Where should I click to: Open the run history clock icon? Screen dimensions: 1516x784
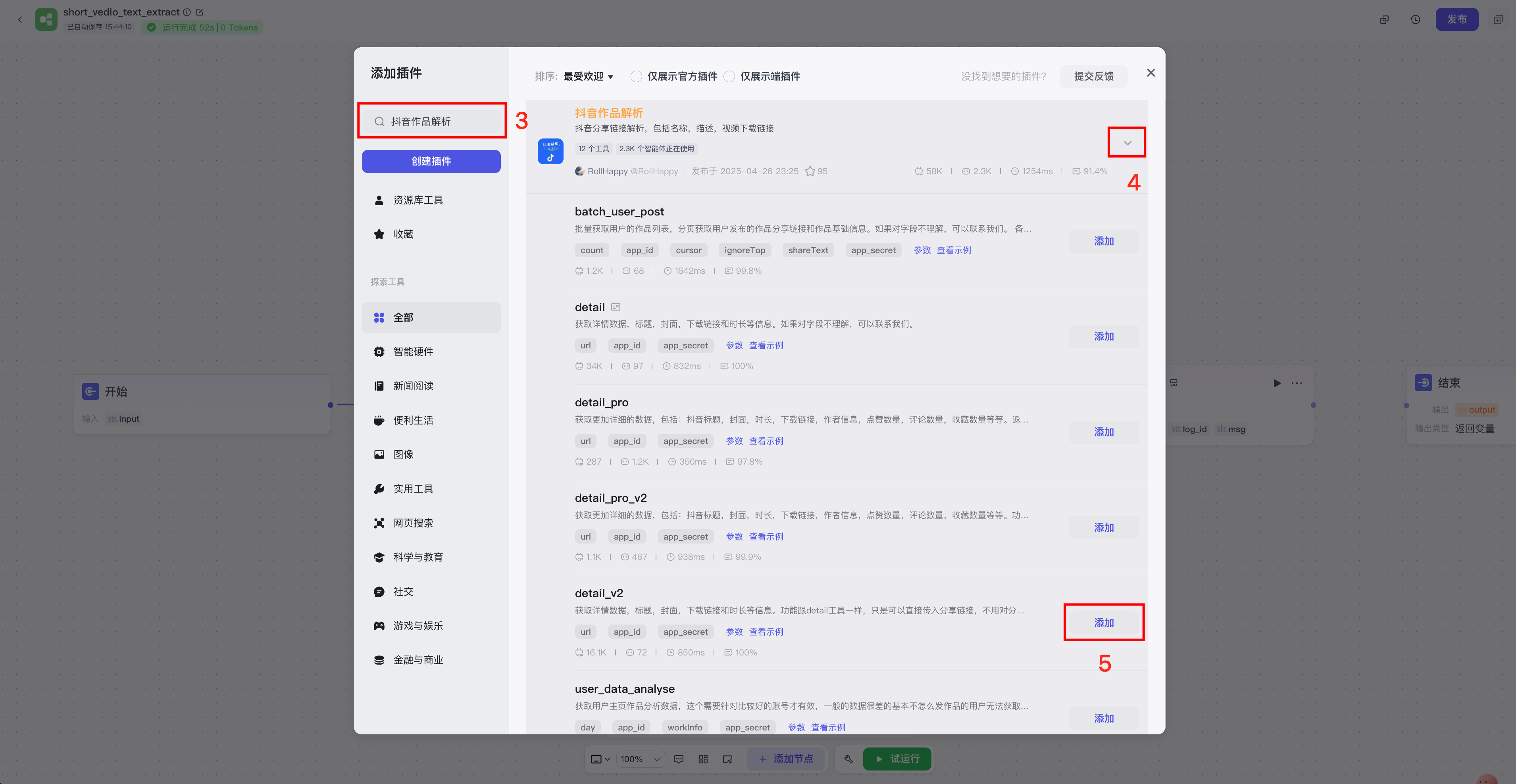click(1415, 19)
